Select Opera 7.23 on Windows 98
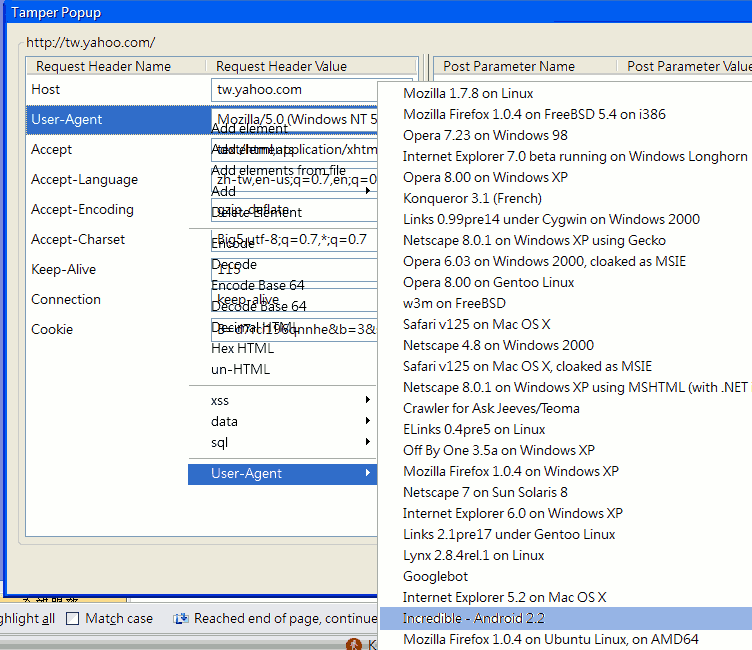 tap(485, 135)
